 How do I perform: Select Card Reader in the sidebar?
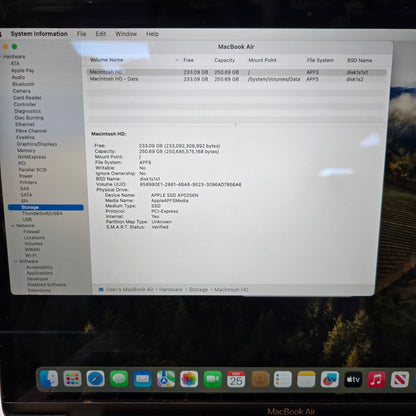(27, 98)
